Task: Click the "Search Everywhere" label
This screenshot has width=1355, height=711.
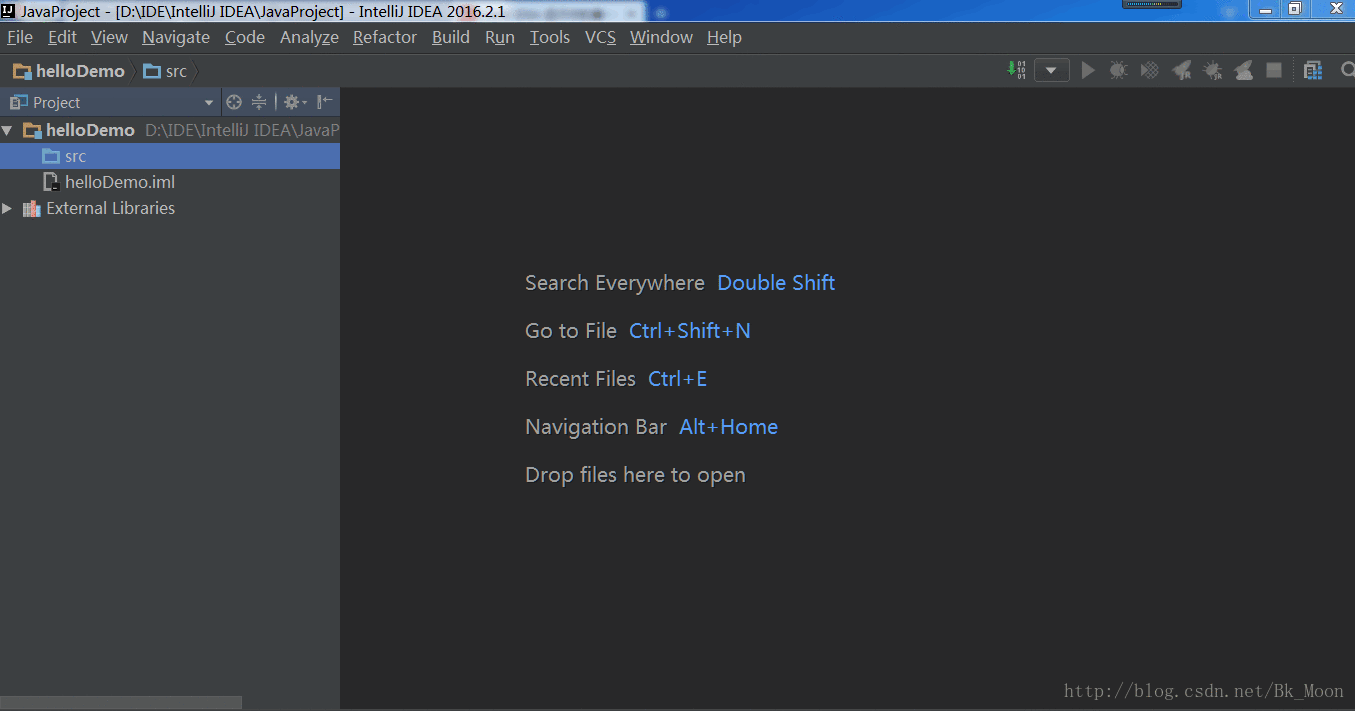Action: [x=615, y=283]
